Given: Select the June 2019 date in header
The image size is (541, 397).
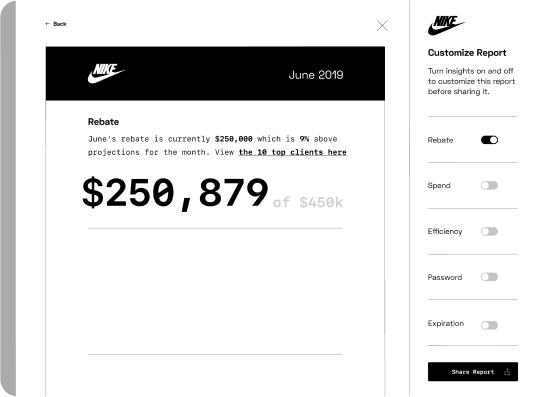Looking at the screenshot, I should click(316, 75).
